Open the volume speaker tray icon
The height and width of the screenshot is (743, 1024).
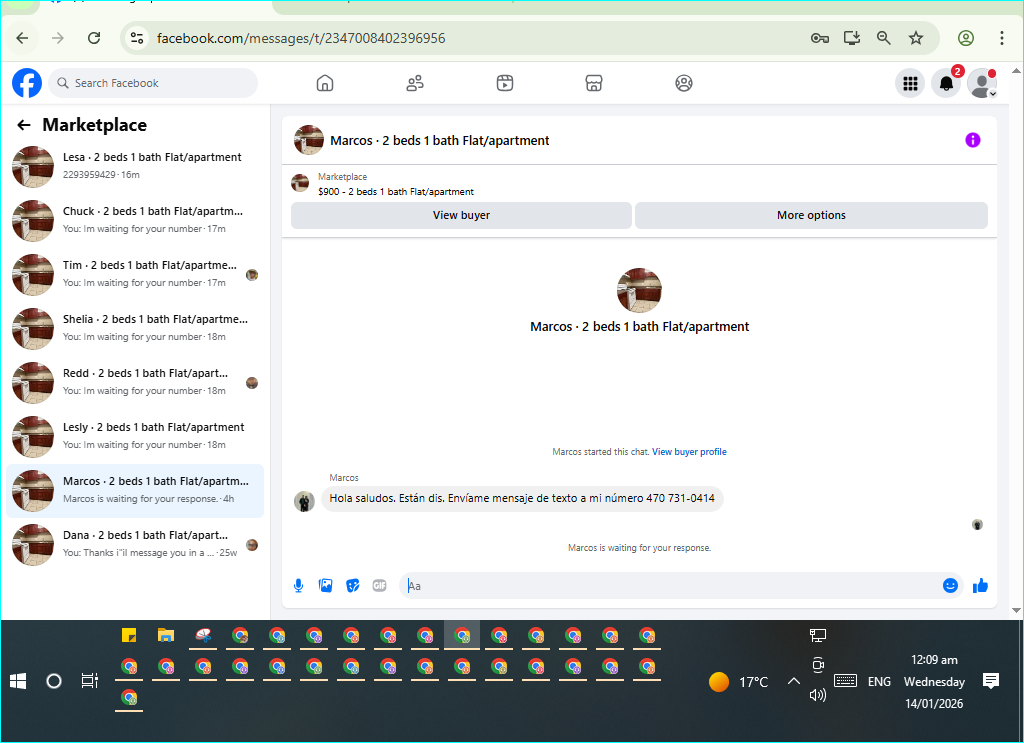818,695
